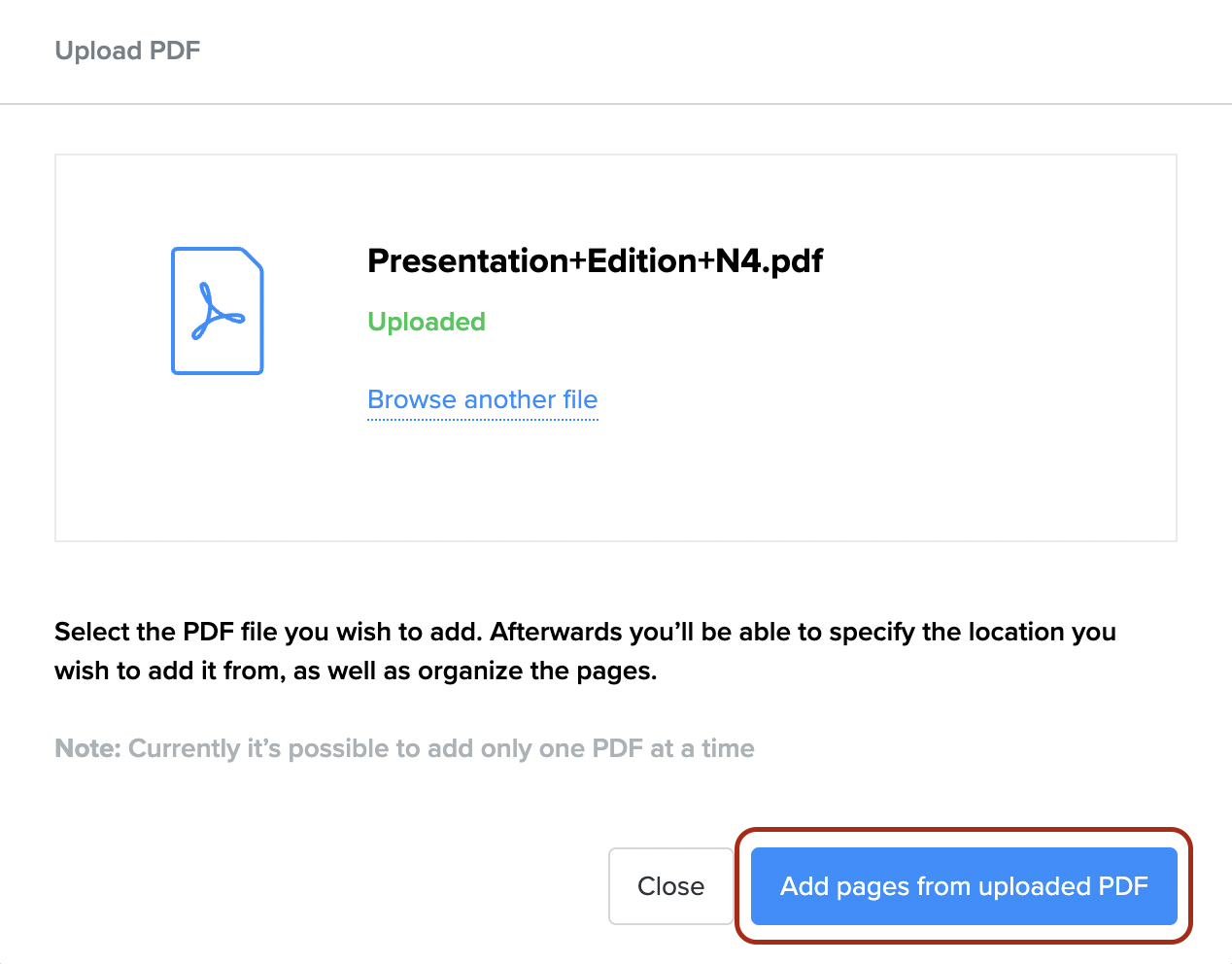Click the green Uploaded status label
The image size is (1232, 964).
(426, 322)
